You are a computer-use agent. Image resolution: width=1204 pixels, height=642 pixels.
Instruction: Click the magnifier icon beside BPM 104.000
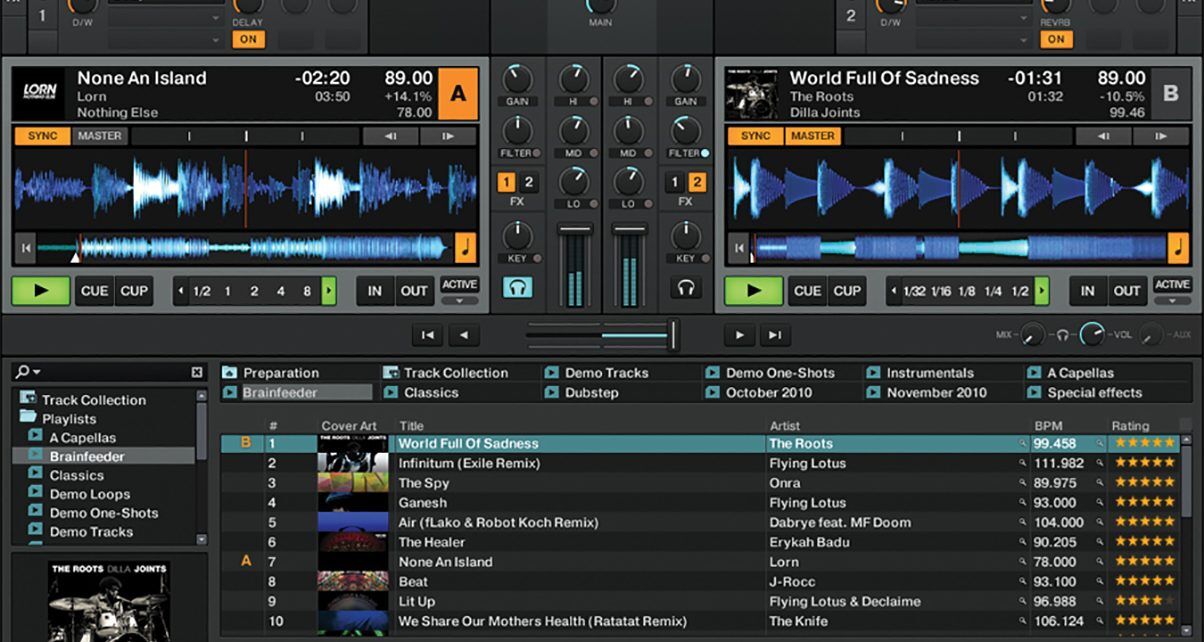point(1101,522)
